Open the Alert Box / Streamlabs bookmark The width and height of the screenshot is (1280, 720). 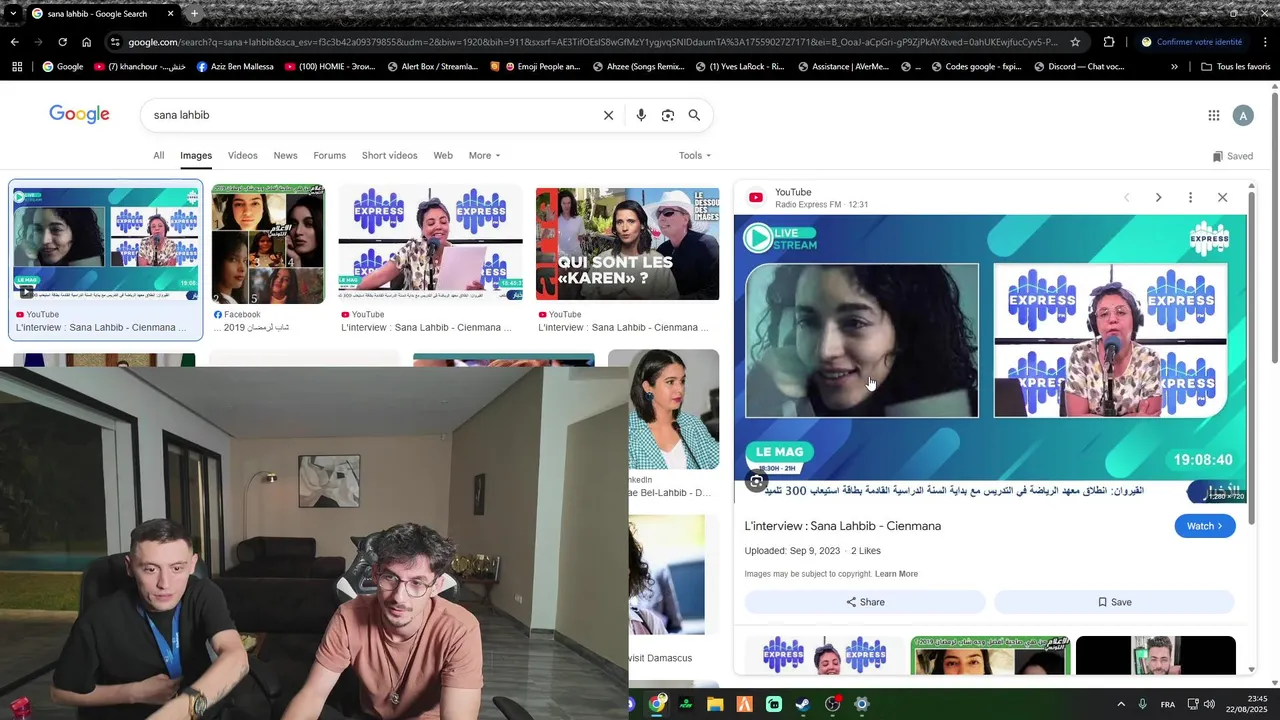tap(431, 67)
